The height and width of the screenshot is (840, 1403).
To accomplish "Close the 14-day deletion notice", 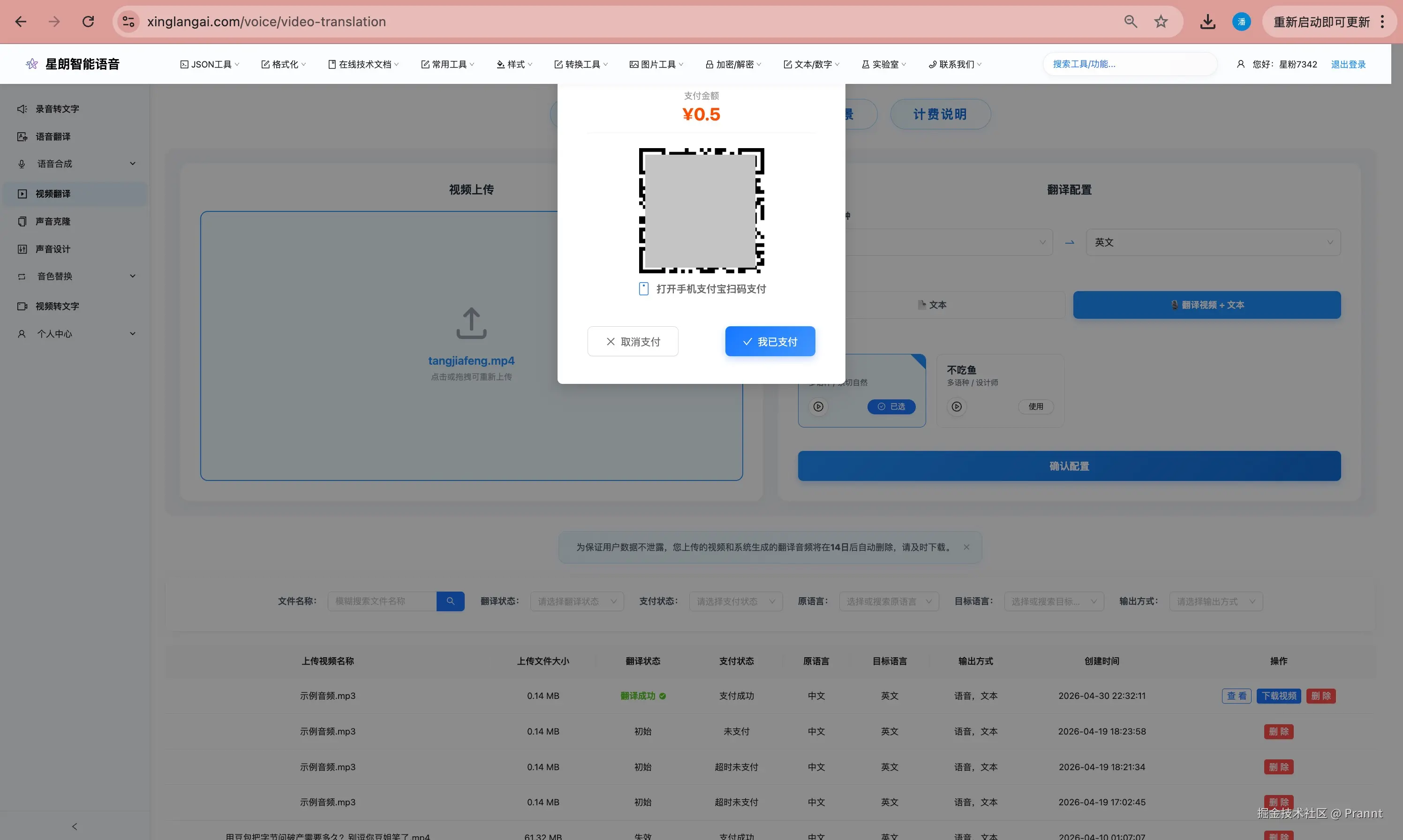I will point(966,547).
